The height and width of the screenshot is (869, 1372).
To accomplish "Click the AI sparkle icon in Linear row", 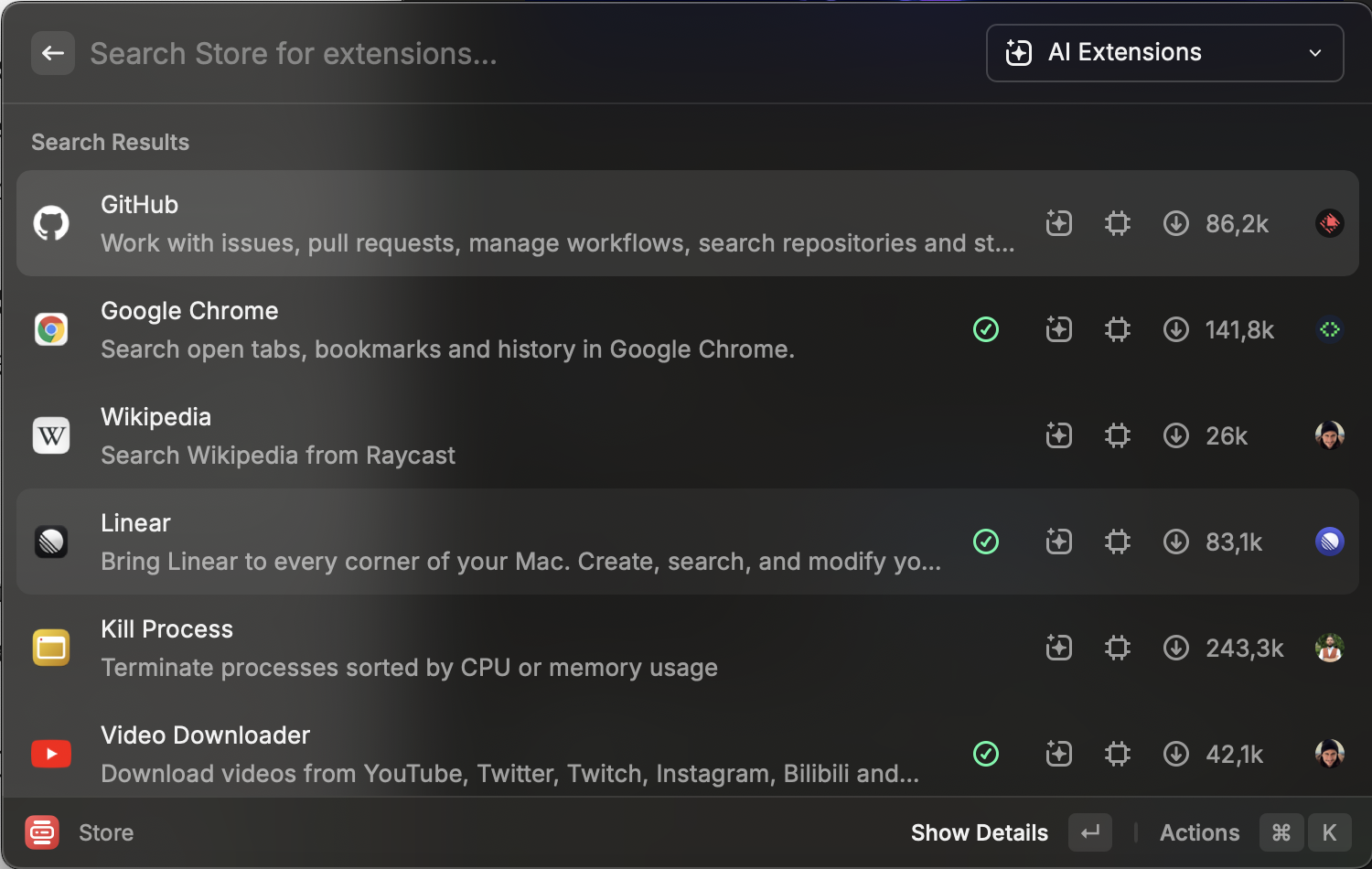I will pos(1059,542).
